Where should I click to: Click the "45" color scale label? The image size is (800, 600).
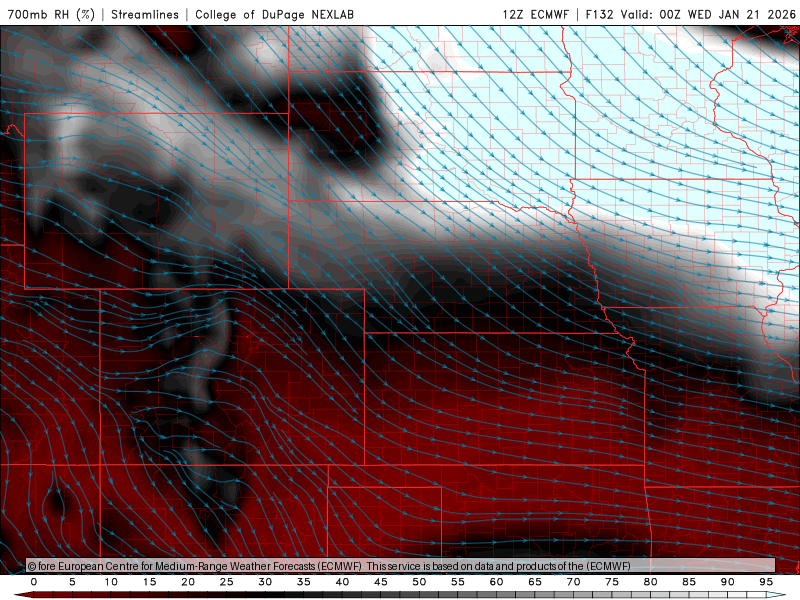click(x=381, y=582)
